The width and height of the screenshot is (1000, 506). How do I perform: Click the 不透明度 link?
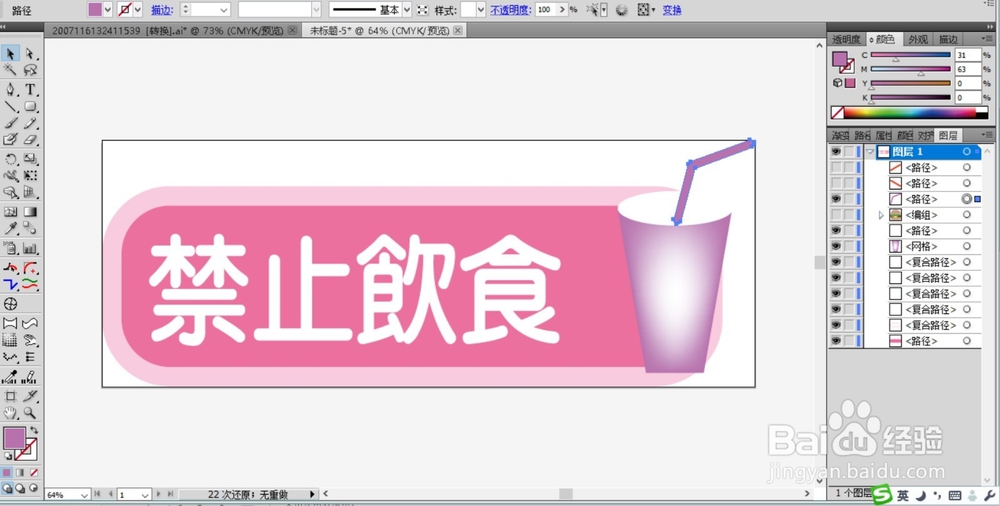511,10
